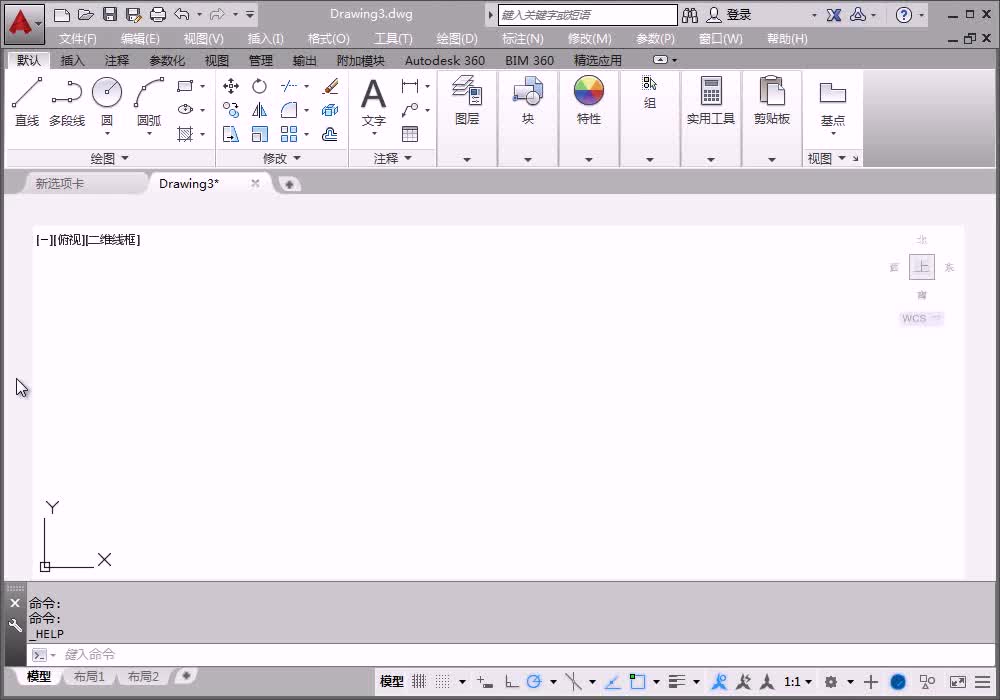Open workspace gear dropdown arrow
The image size is (1000, 700).
pyautogui.click(x=850, y=682)
